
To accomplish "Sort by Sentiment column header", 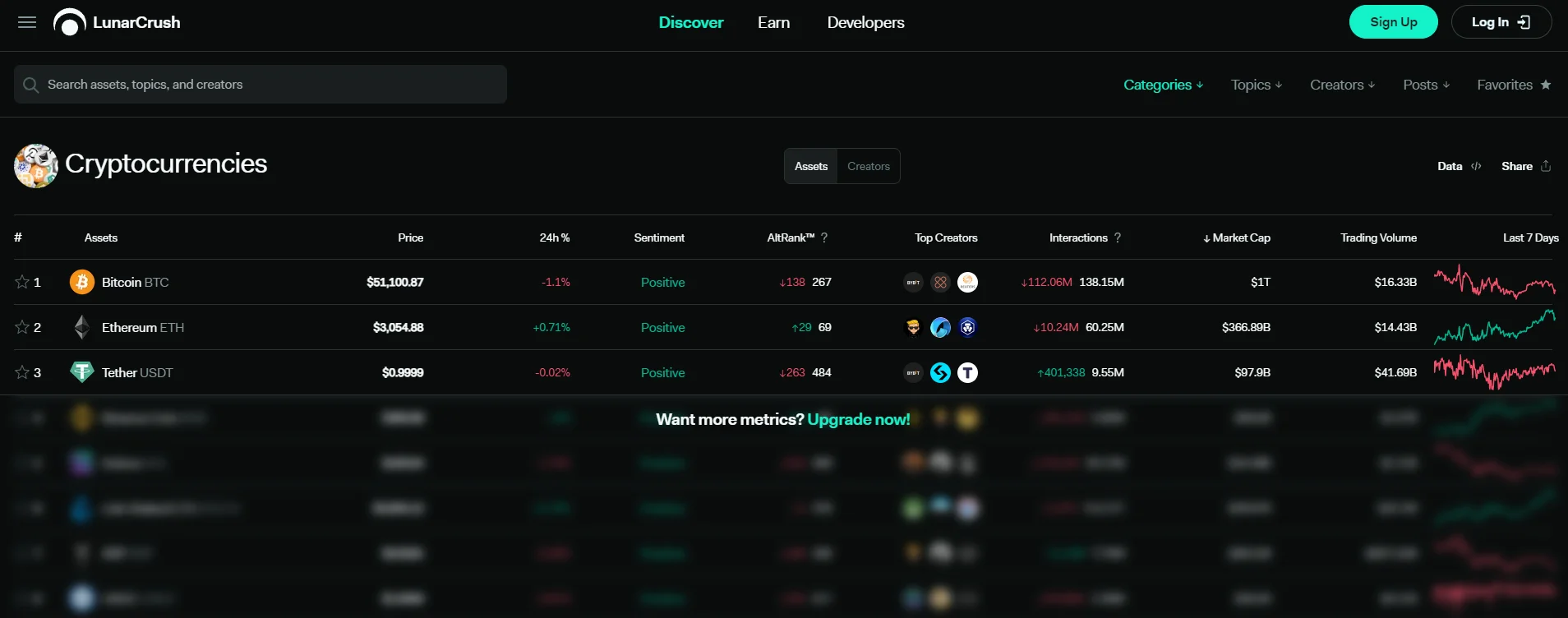I will coord(659,238).
